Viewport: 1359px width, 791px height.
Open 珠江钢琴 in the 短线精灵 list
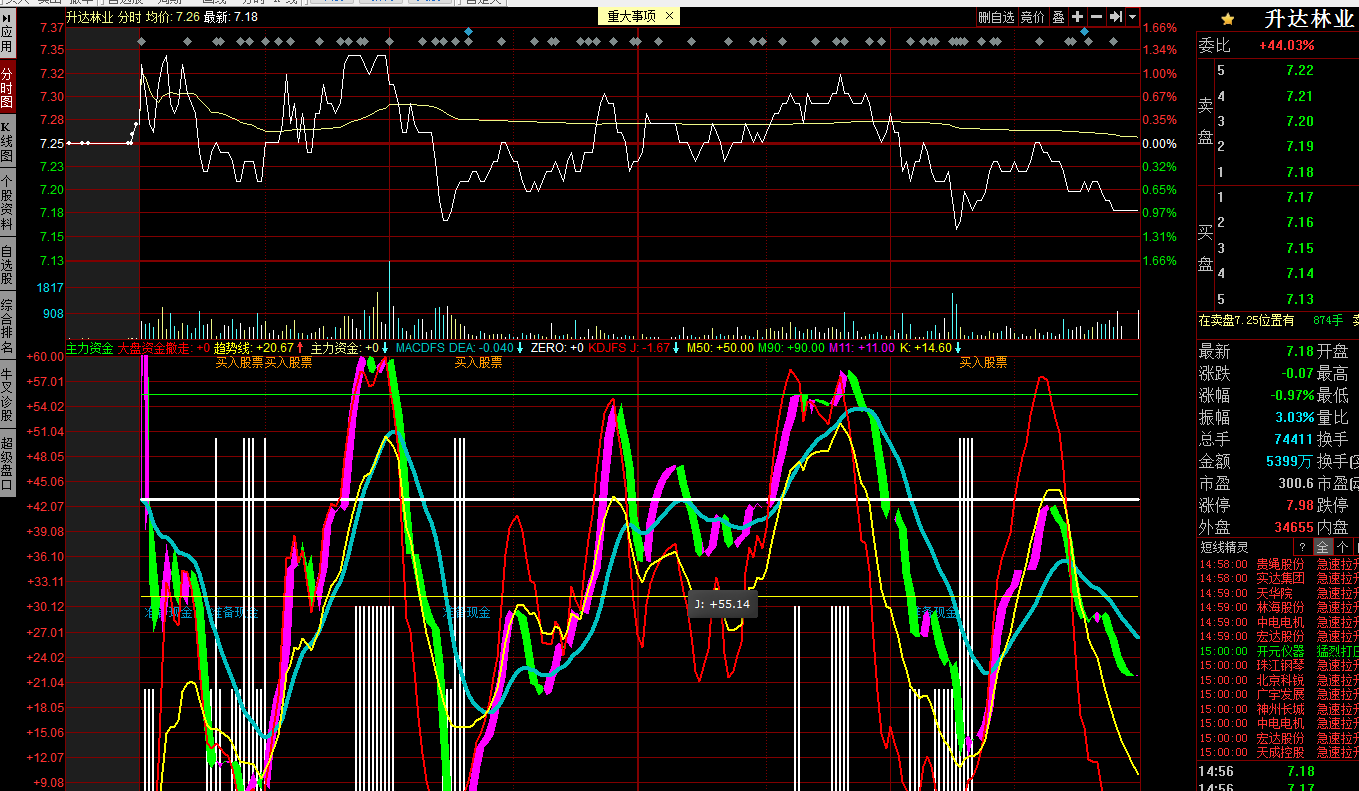1280,665
